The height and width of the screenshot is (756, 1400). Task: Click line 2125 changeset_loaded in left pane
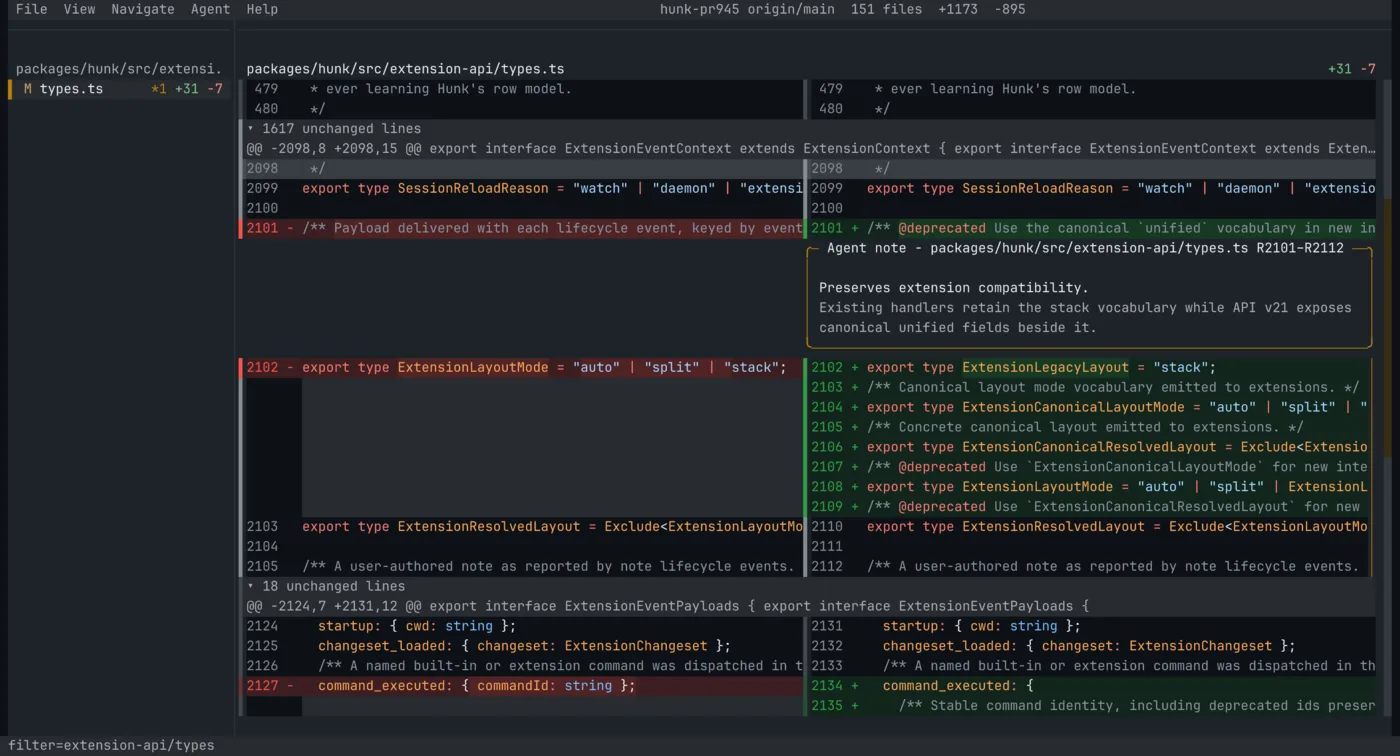click(521, 646)
